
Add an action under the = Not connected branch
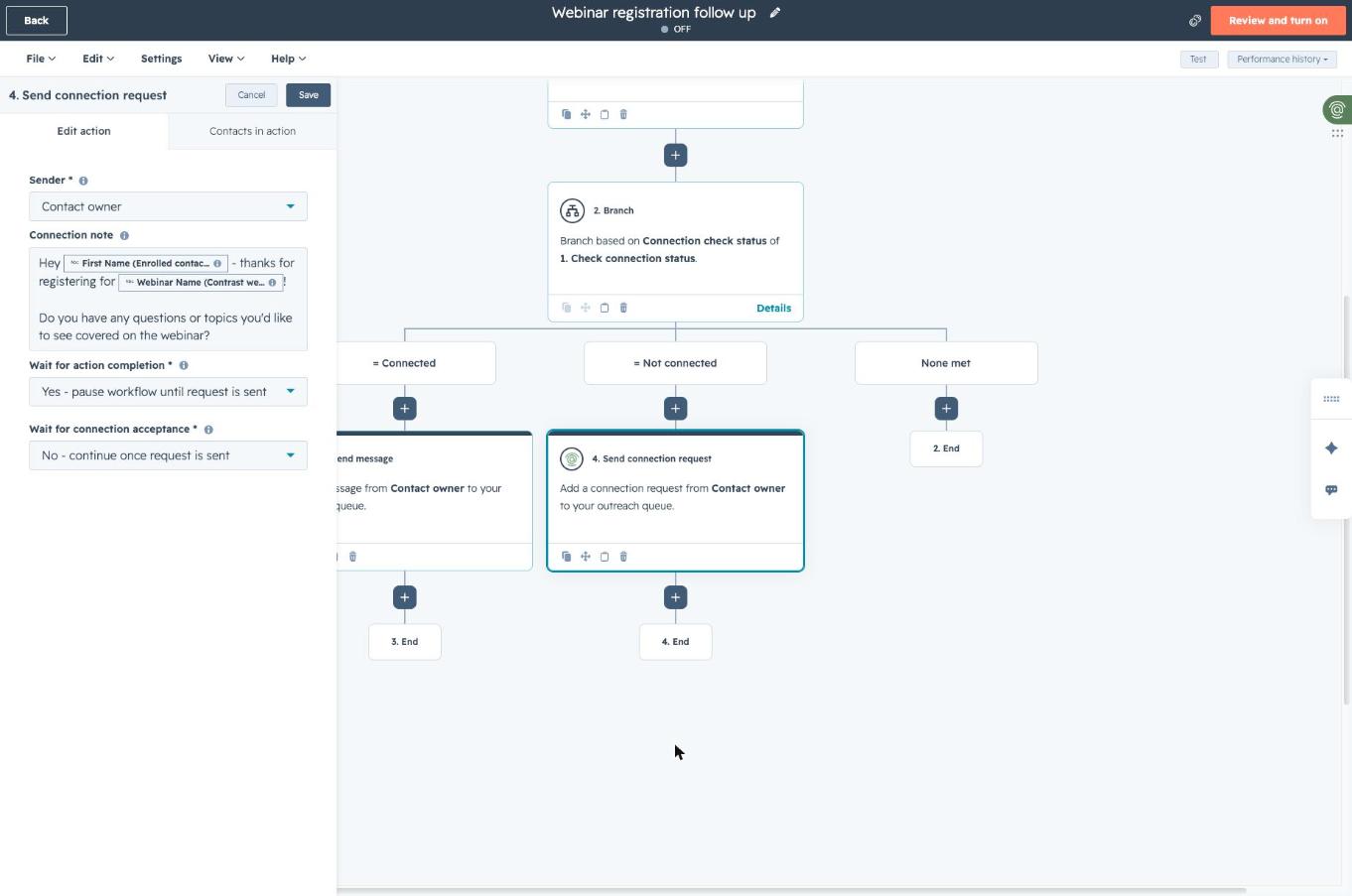point(675,408)
